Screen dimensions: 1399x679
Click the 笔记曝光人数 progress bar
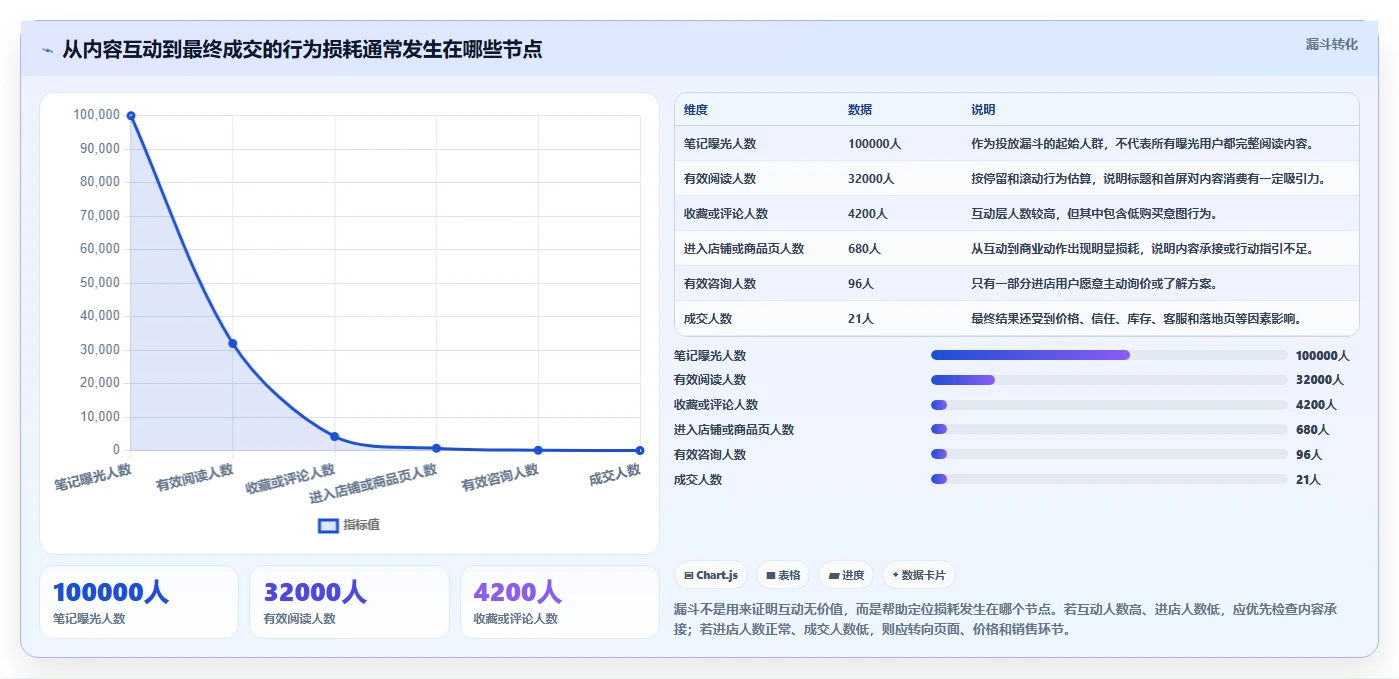click(x=1109, y=355)
